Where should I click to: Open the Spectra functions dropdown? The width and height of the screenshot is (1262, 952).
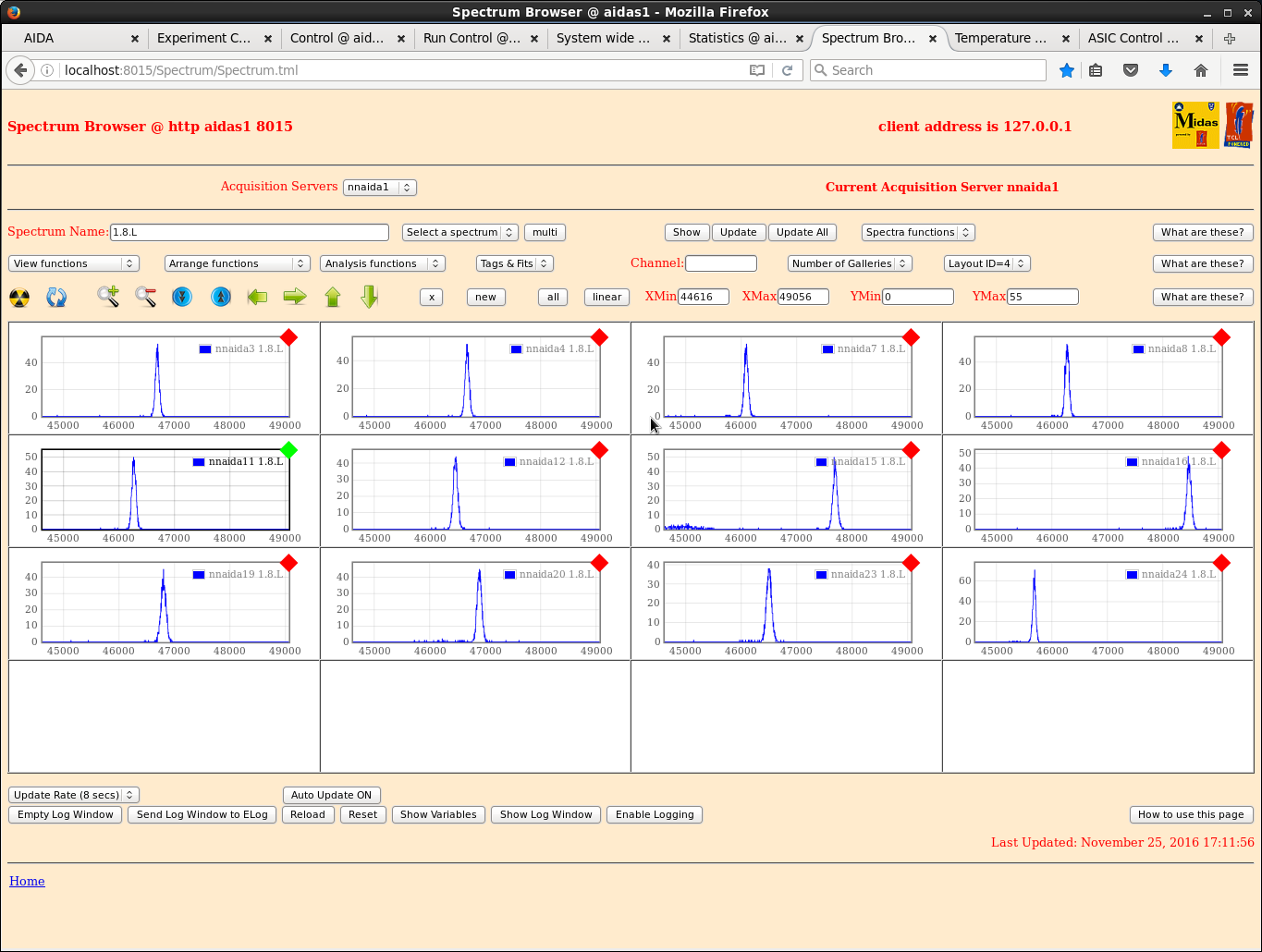[x=918, y=233]
